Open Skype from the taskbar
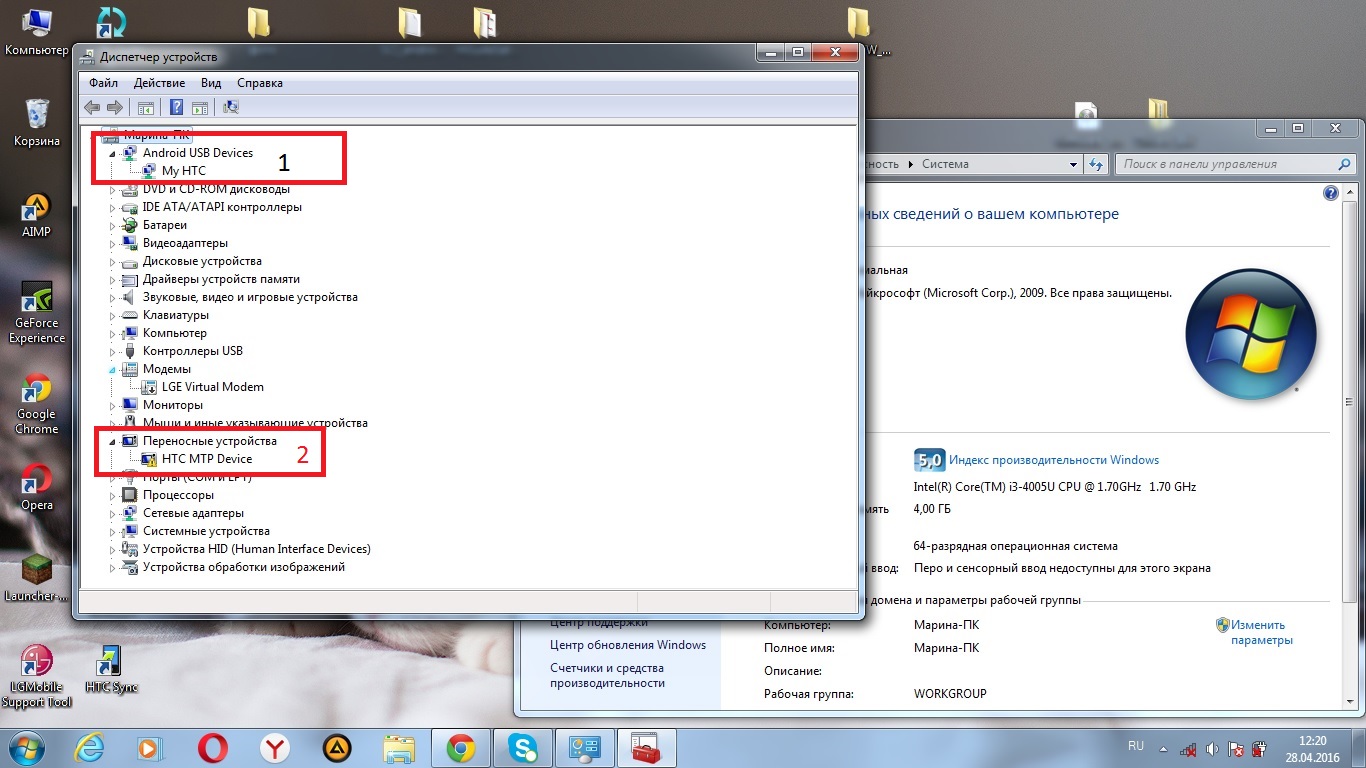The width and height of the screenshot is (1366, 768). click(521, 748)
